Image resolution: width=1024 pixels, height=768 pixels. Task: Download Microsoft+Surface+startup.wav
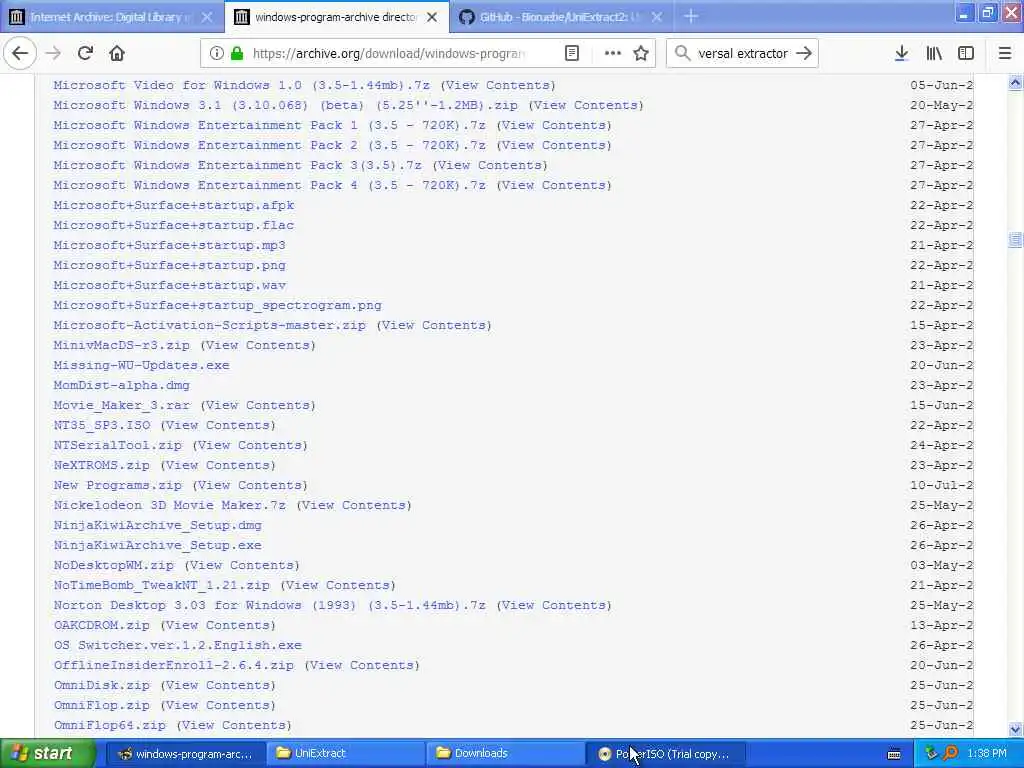(x=170, y=285)
